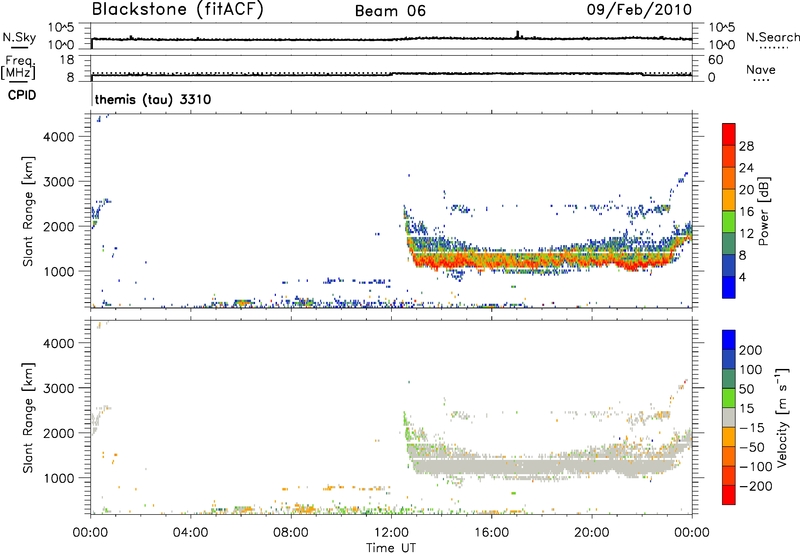Viewport: 800px width, 554px height.
Task: Click the 08:00 time axis tick
Action: [291, 533]
